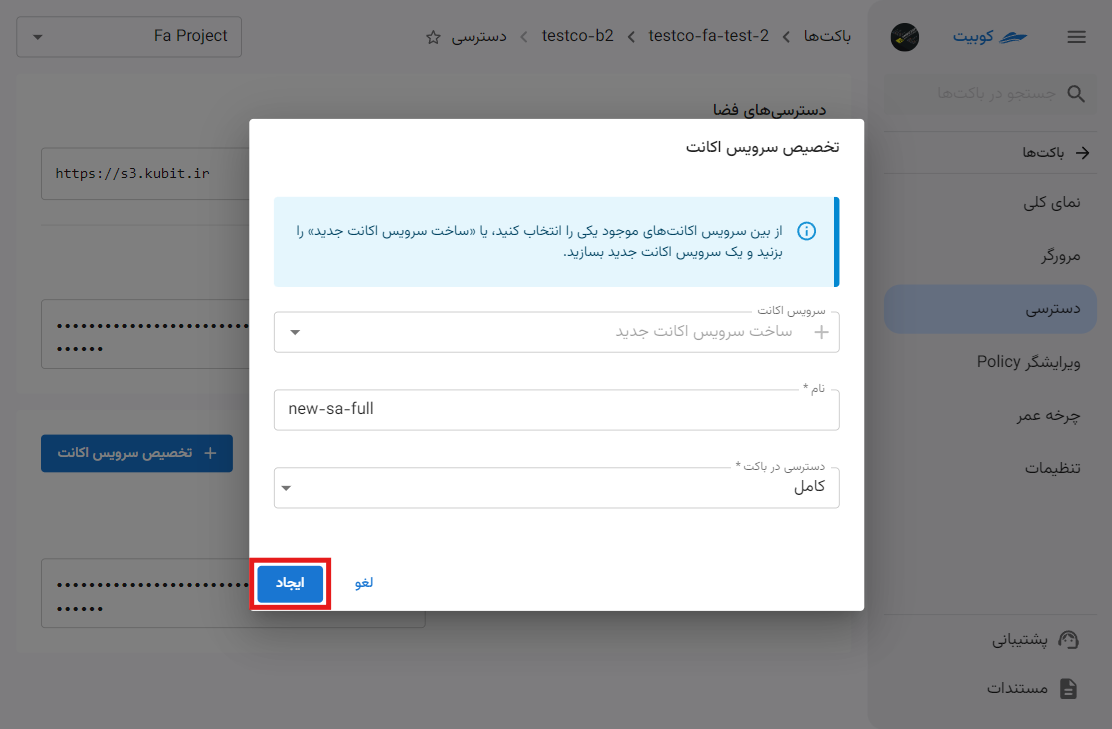Click the info icon in the dialog banner

(x=806, y=231)
